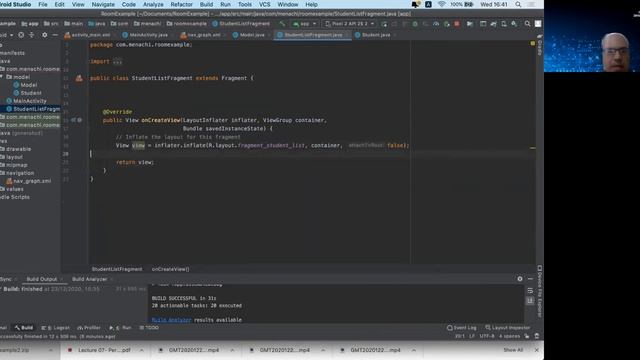640x360 pixels.
Task: Open the VCS menu
Action: pos(264,4)
